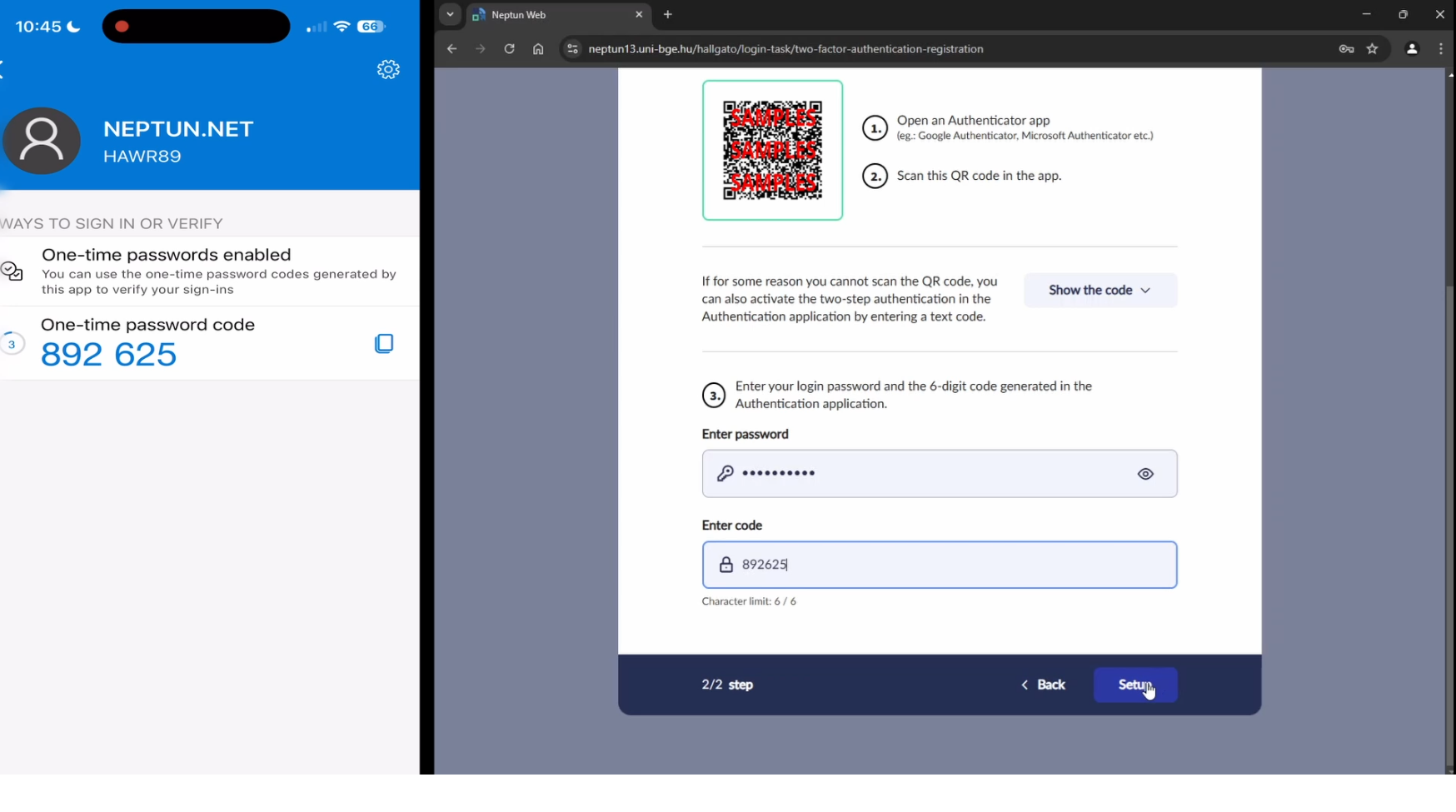Click the QR code image
This screenshot has width=1456, height=812.
click(x=772, y=150)
